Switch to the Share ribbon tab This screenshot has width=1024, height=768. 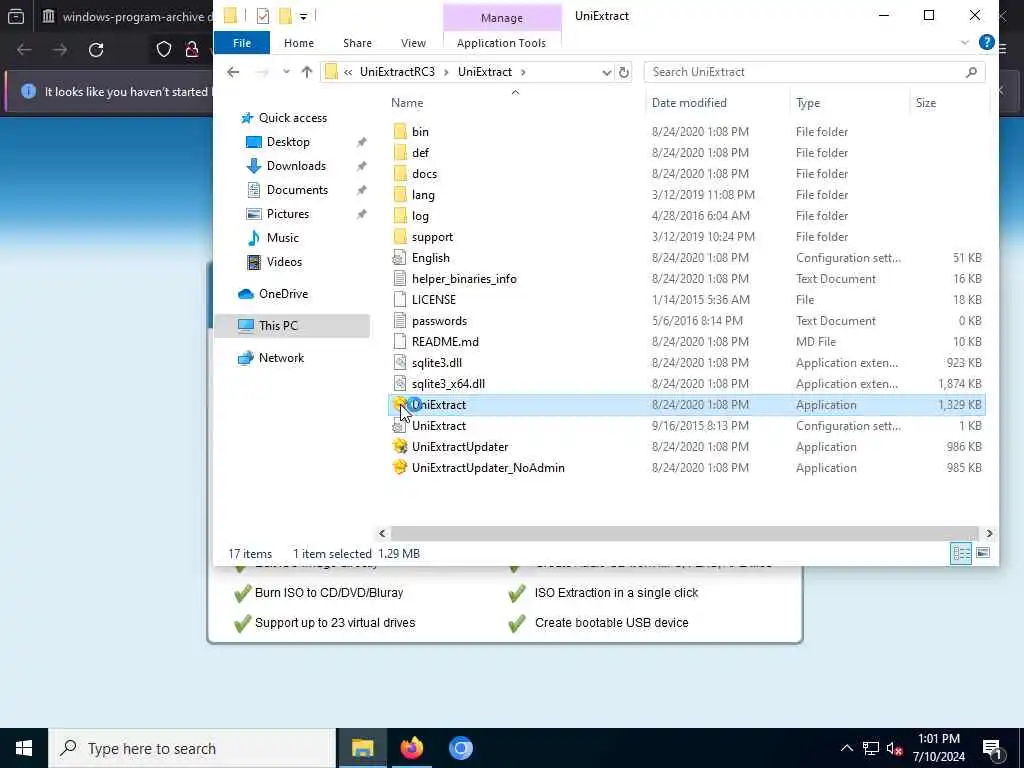click(357, 42)
